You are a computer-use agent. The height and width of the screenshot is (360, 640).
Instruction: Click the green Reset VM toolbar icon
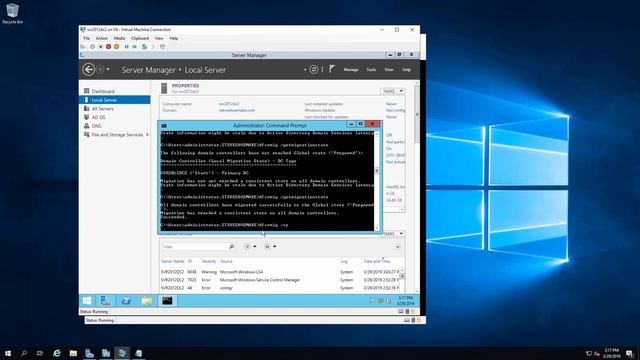click(x=134, y=47)
